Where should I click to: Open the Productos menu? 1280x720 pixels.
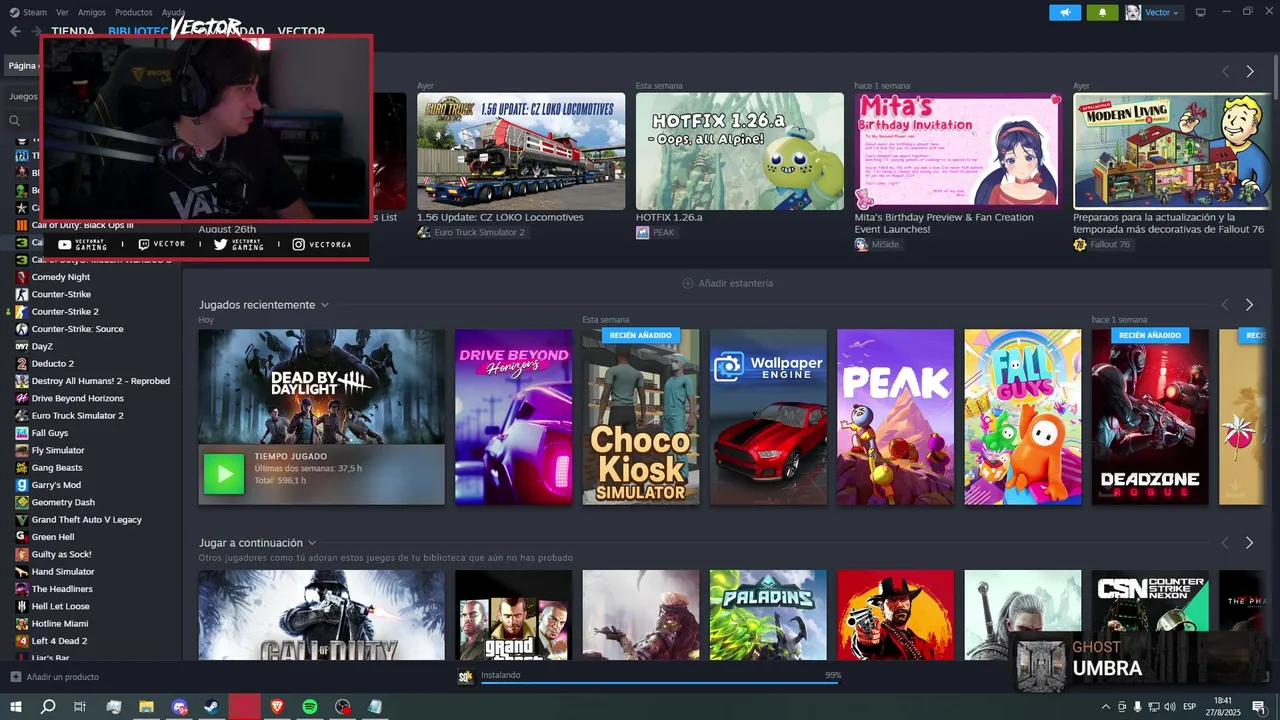(134, 12)
